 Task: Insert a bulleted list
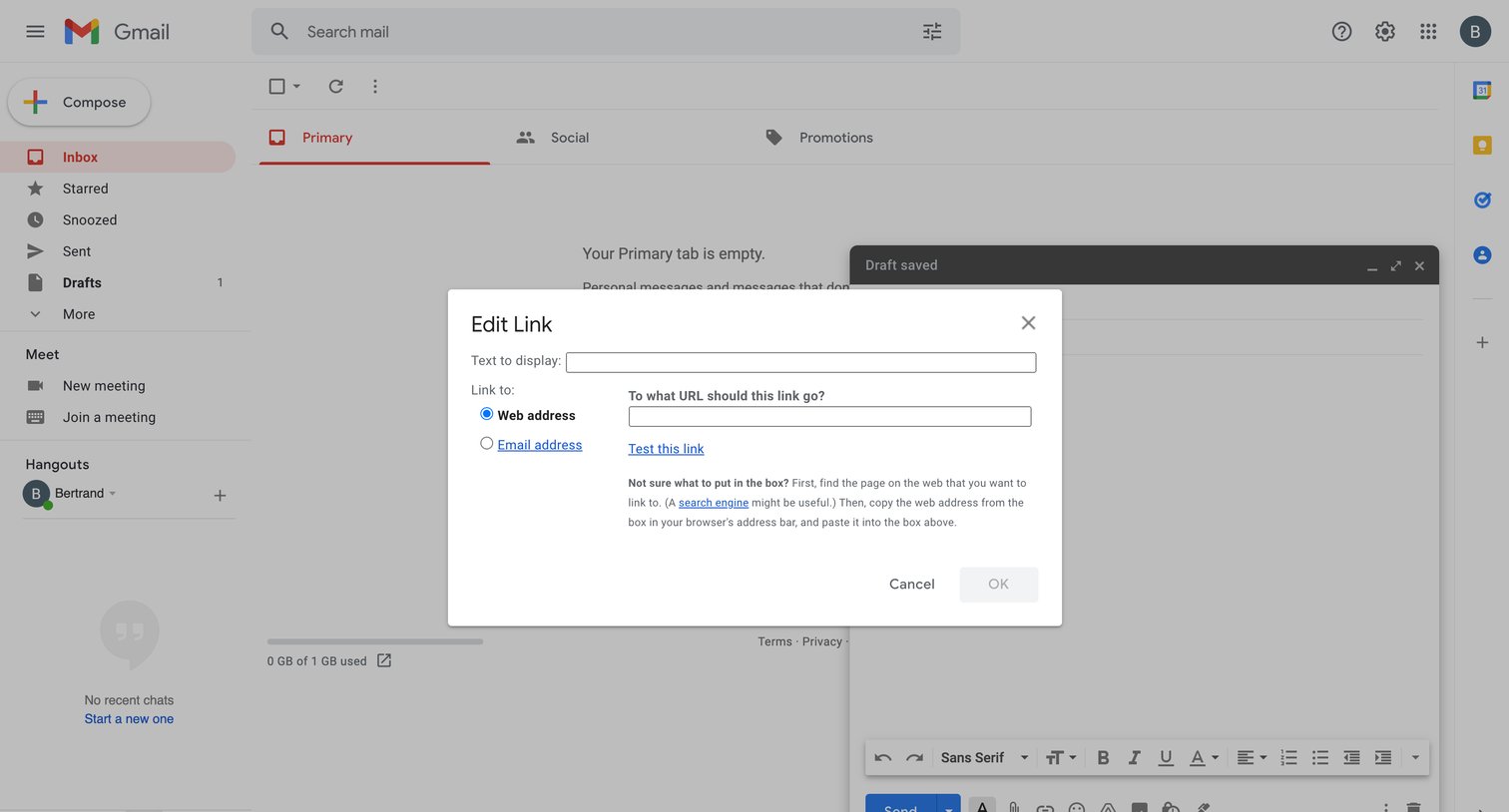[x=1320, y=757]
